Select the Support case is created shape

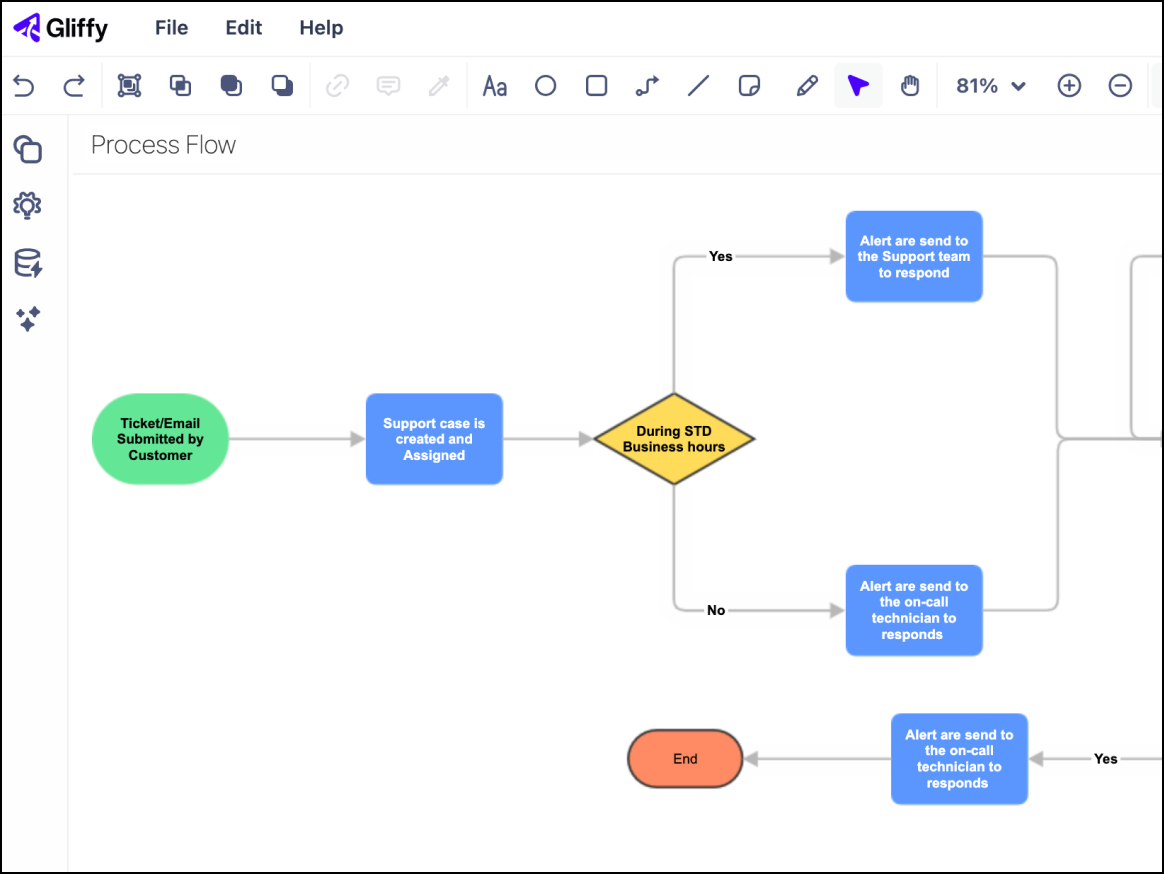point(434,439)
